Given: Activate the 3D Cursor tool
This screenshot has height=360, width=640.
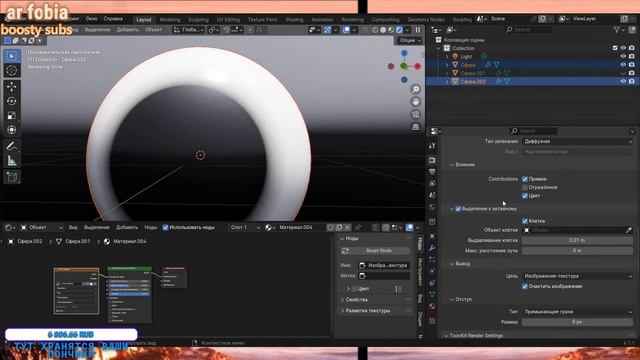Looking at the screenshot, I should tap(11, 70).
